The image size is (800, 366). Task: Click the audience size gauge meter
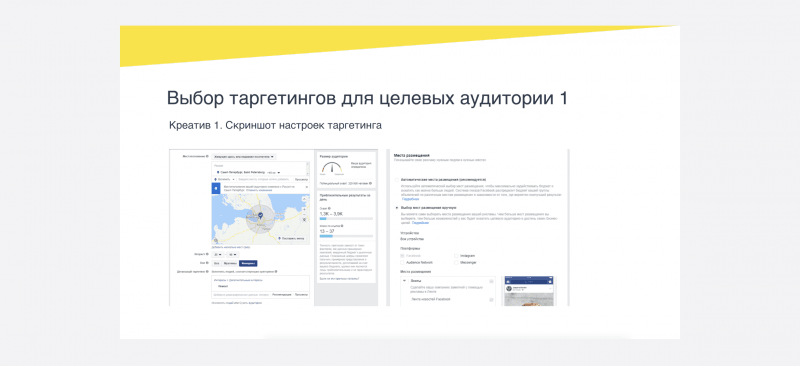pos(332,167)
